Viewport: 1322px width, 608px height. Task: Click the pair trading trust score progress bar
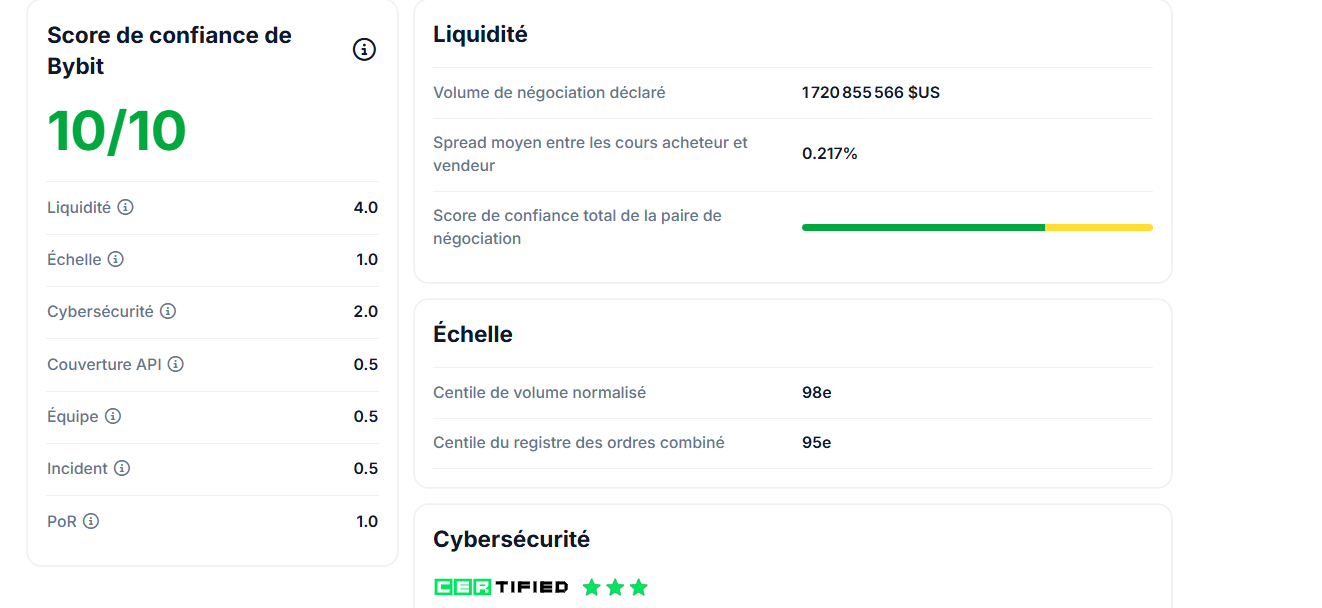pos(975,227)
